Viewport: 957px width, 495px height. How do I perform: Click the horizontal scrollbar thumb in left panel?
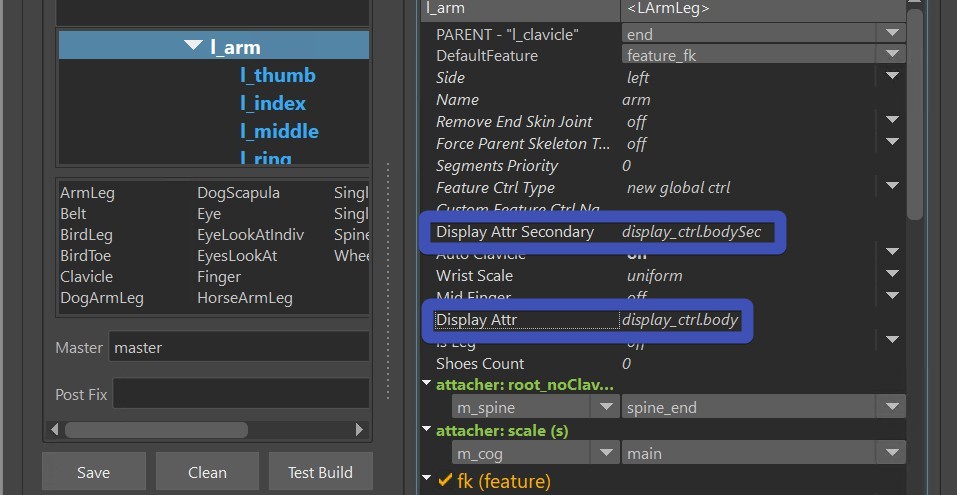[x=156, y=429]
